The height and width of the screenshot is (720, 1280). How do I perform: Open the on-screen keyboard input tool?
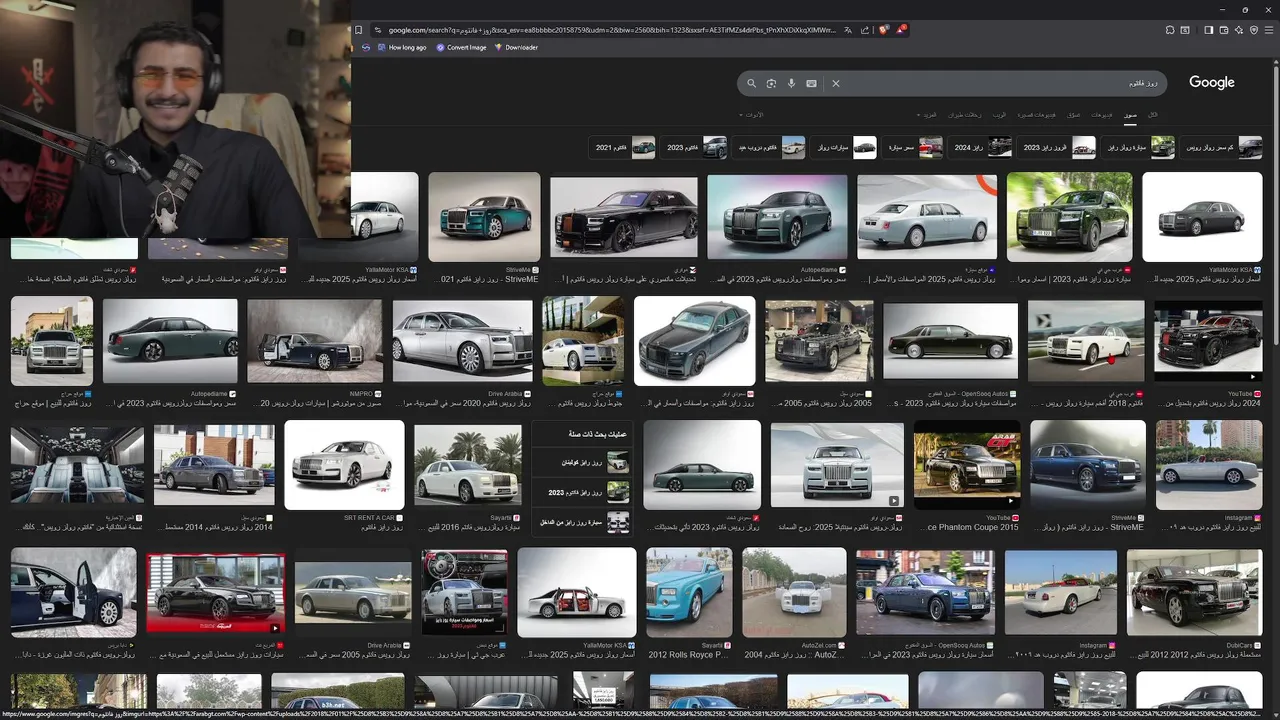[811, 84]
